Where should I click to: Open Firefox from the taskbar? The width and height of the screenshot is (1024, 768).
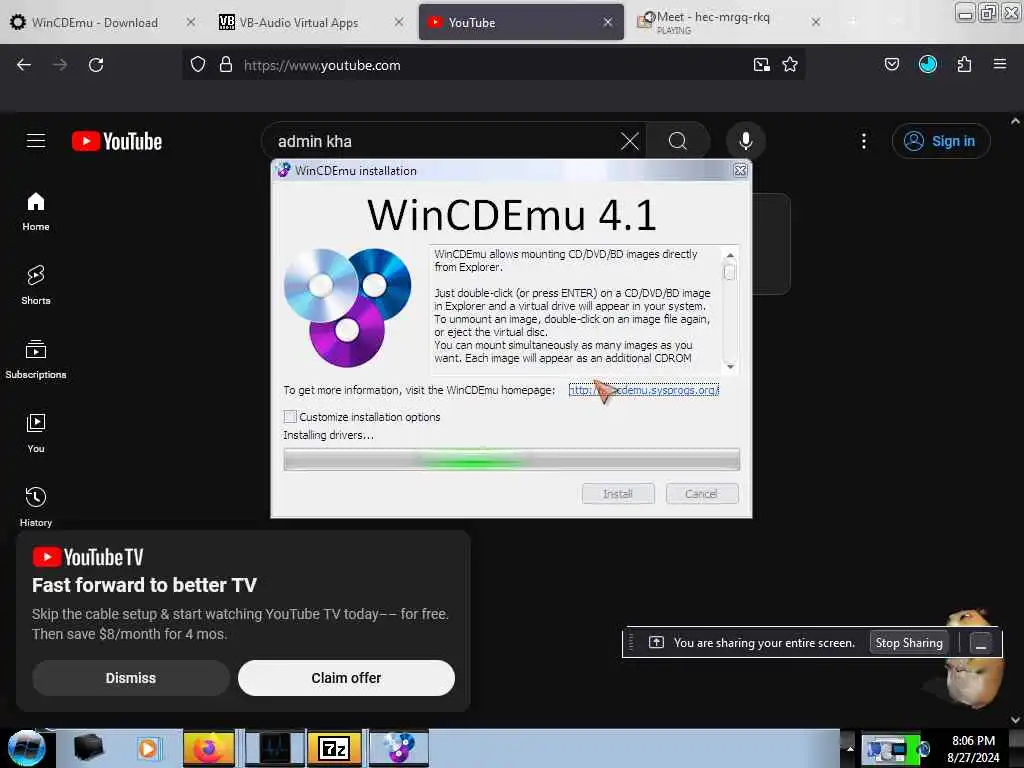[x=209, y=748]
